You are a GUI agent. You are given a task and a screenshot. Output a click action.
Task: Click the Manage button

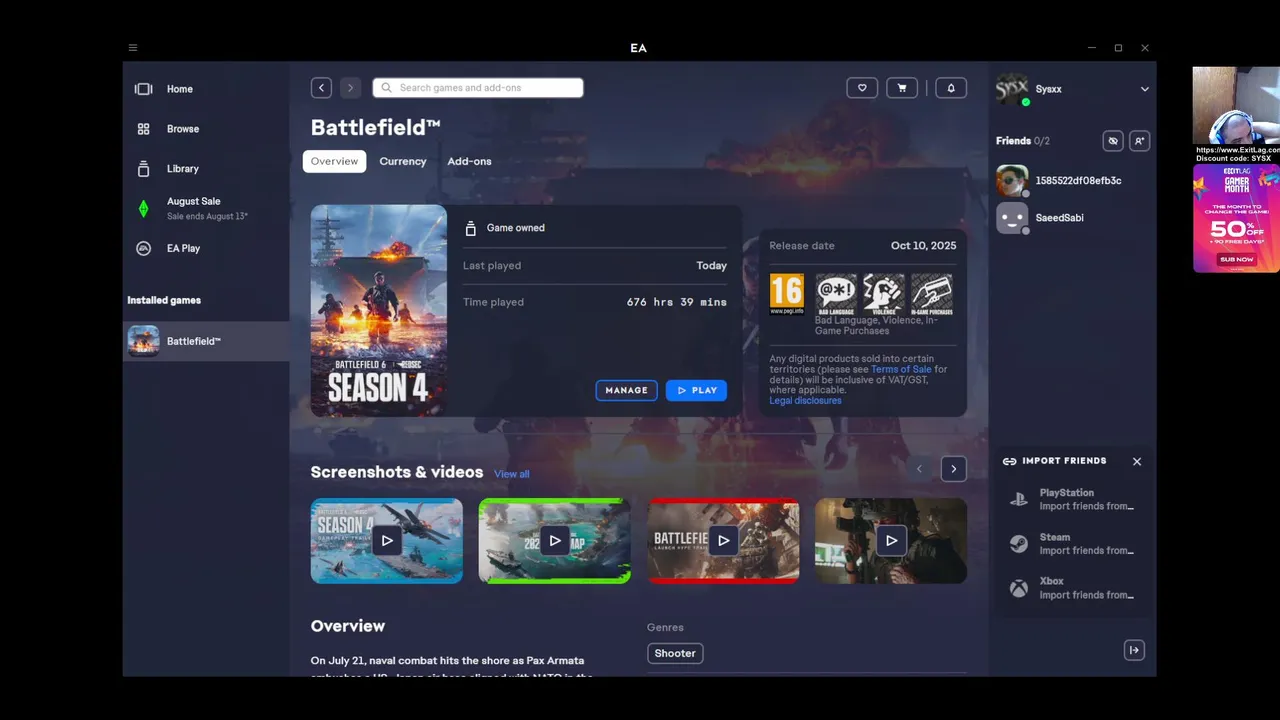(627, 390)
